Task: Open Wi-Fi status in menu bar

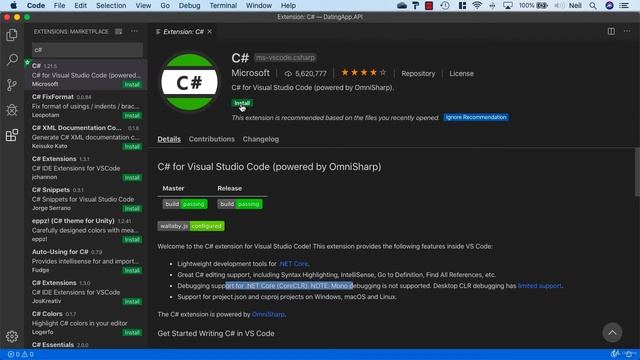Action: tap(476, 5)
